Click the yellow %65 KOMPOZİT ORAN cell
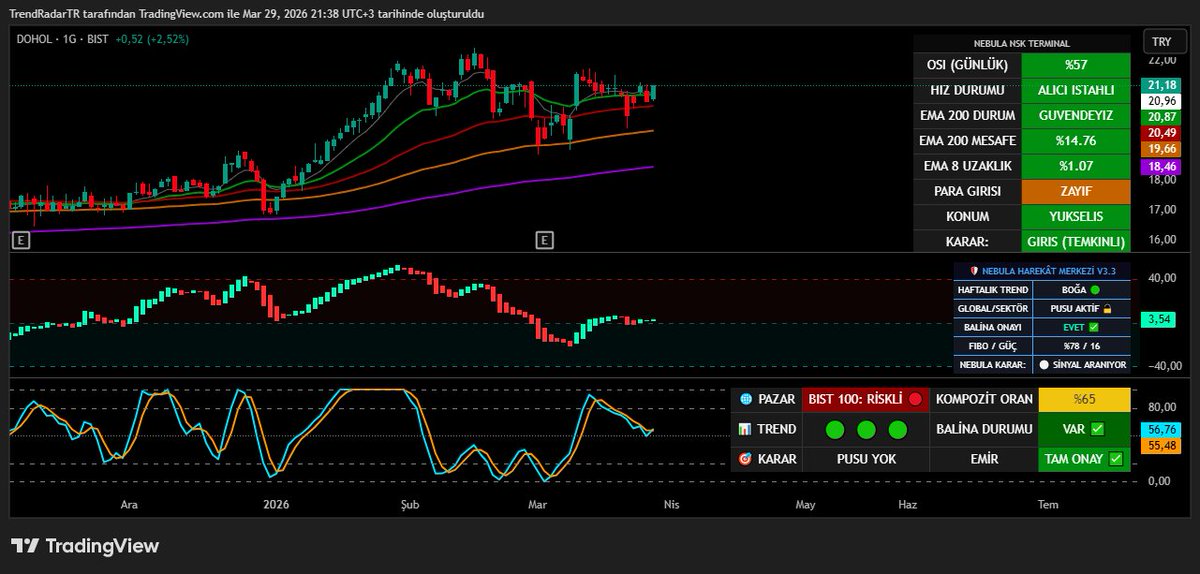The height and width of the screenshot is (574, 1200). (x=1085, y=399)
